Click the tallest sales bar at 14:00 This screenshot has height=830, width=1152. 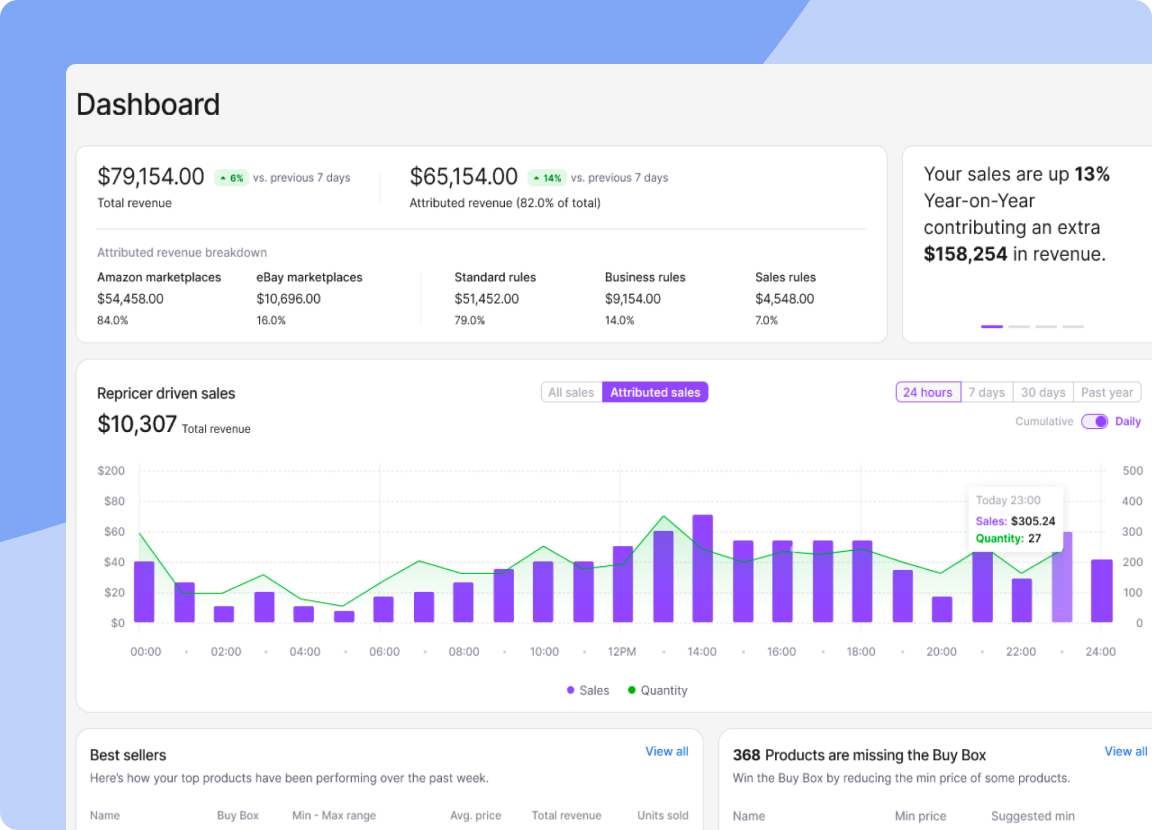click(702, 568)
